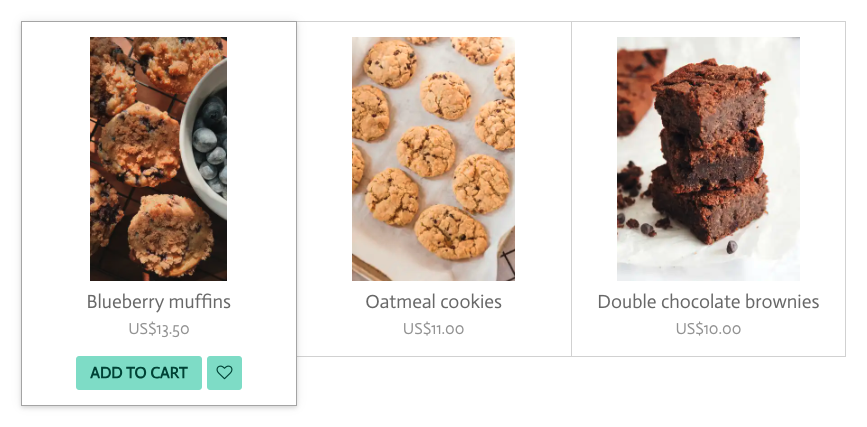867x427 pixels.
Task: Open the Double chocolate brownies product photo
Action: tap(708, 159)
